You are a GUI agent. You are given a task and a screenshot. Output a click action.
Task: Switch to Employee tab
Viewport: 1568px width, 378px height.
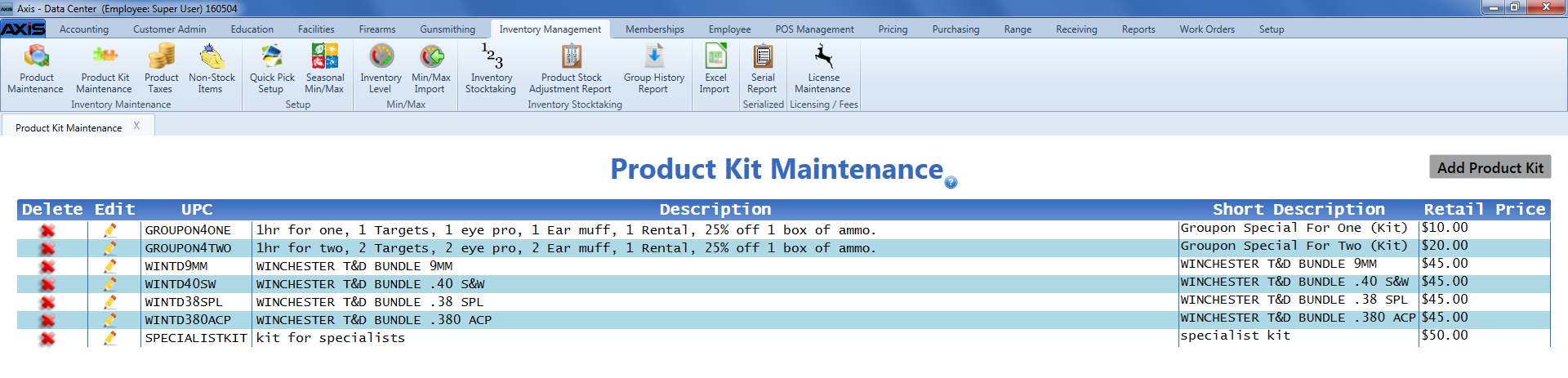[x=730, y=29]
